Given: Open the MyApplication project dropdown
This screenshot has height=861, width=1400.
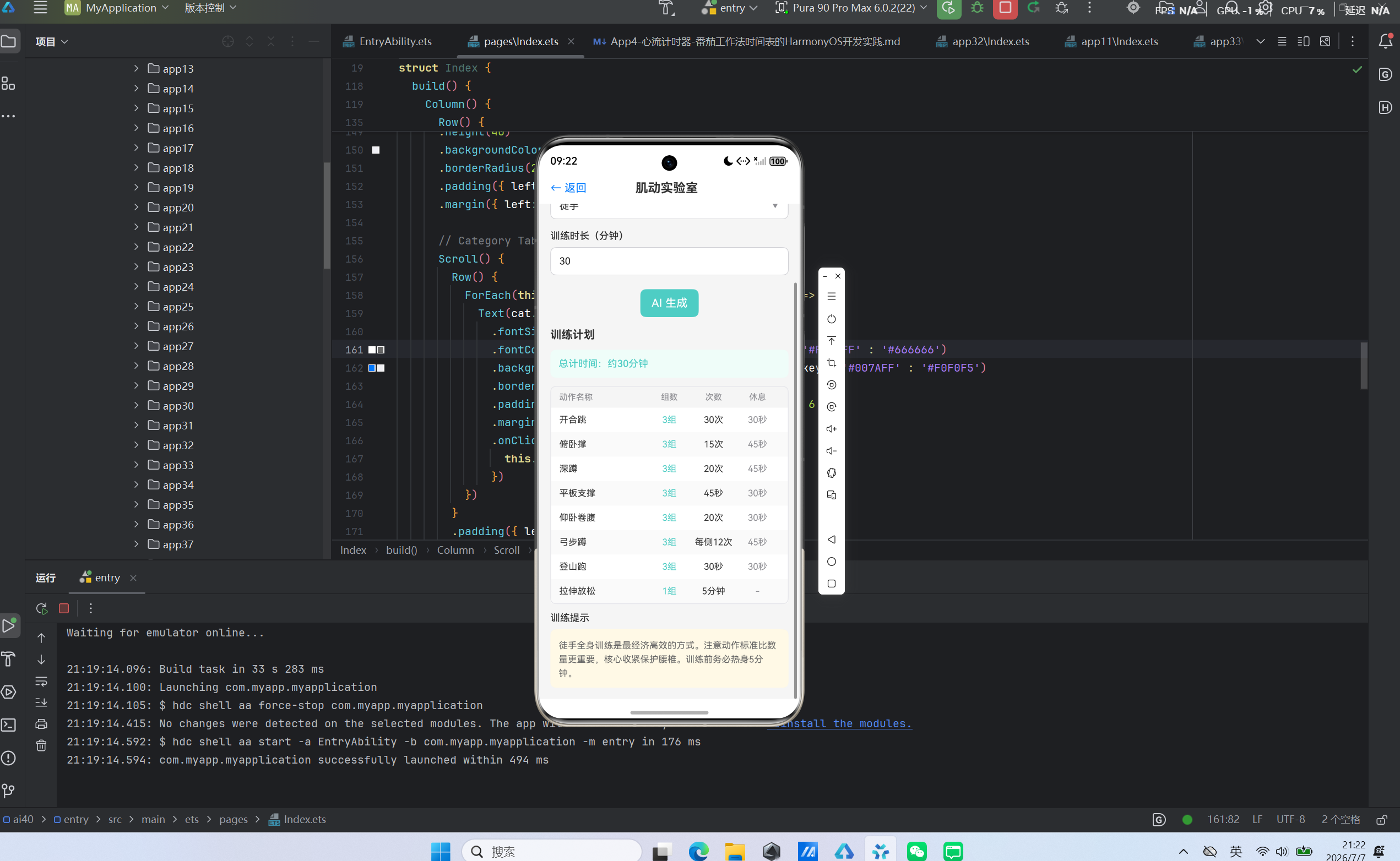Looking at the screenshot, I should click(x=117, y=8).
